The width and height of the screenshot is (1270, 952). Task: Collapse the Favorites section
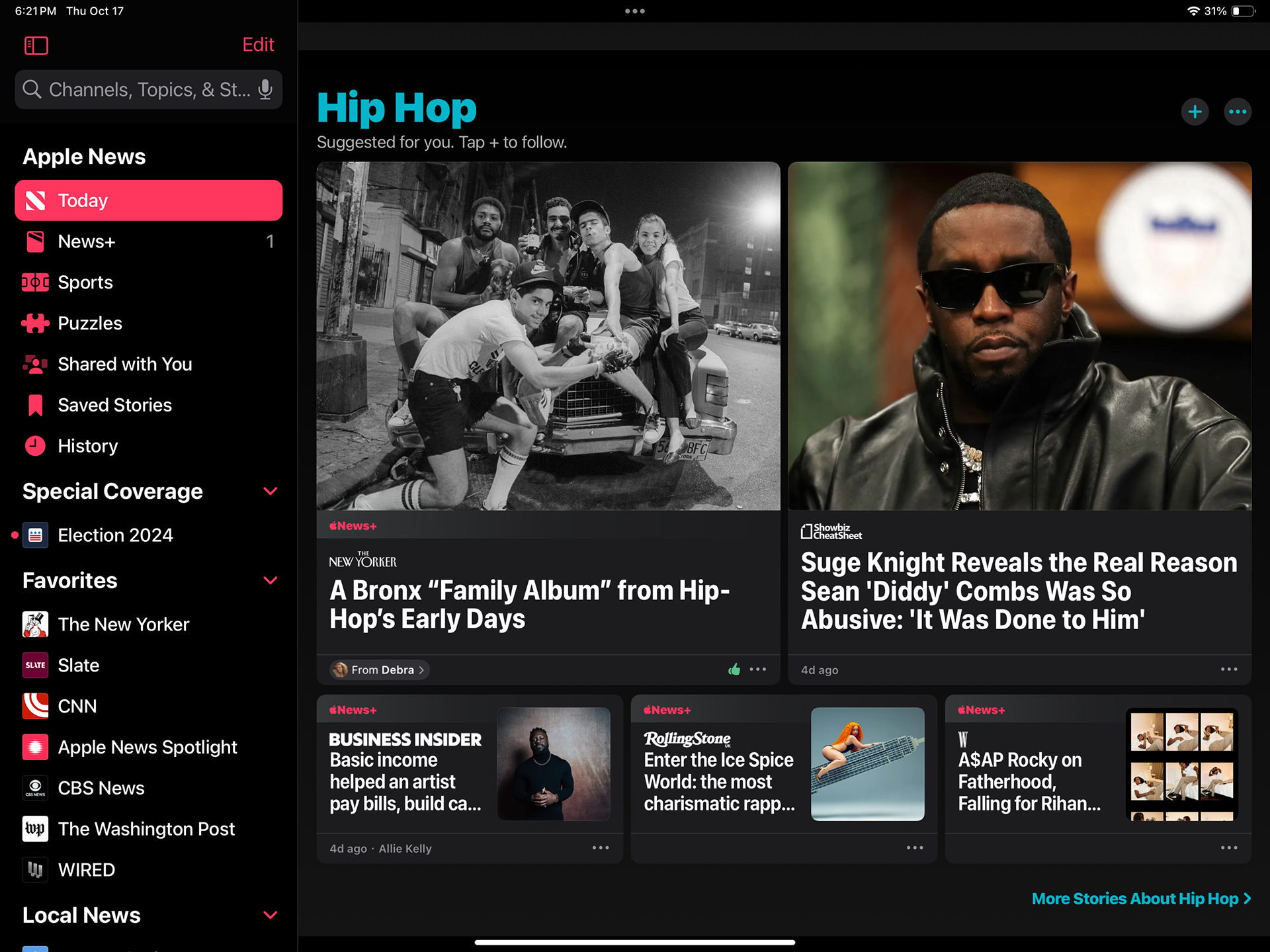coord(270,581)
